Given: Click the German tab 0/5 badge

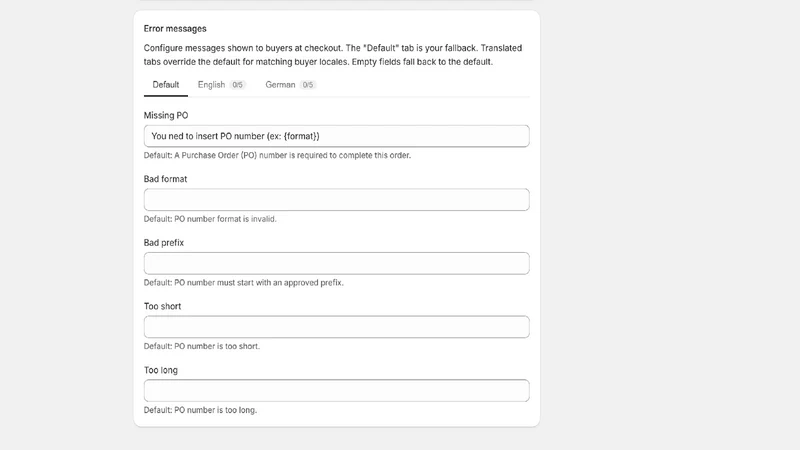Looking at the screenshot, I should (308, 85).
